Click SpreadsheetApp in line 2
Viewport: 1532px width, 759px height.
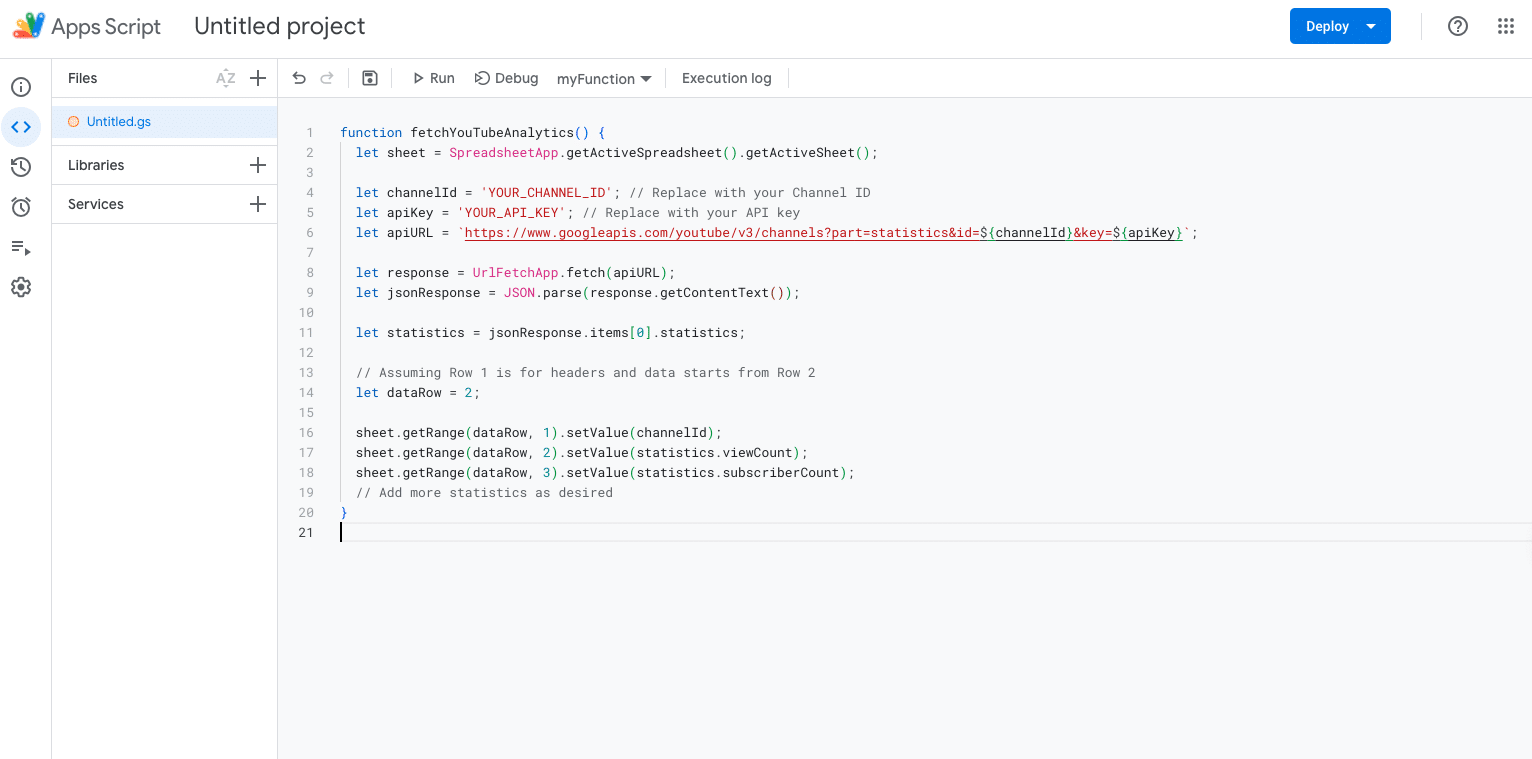504,153
